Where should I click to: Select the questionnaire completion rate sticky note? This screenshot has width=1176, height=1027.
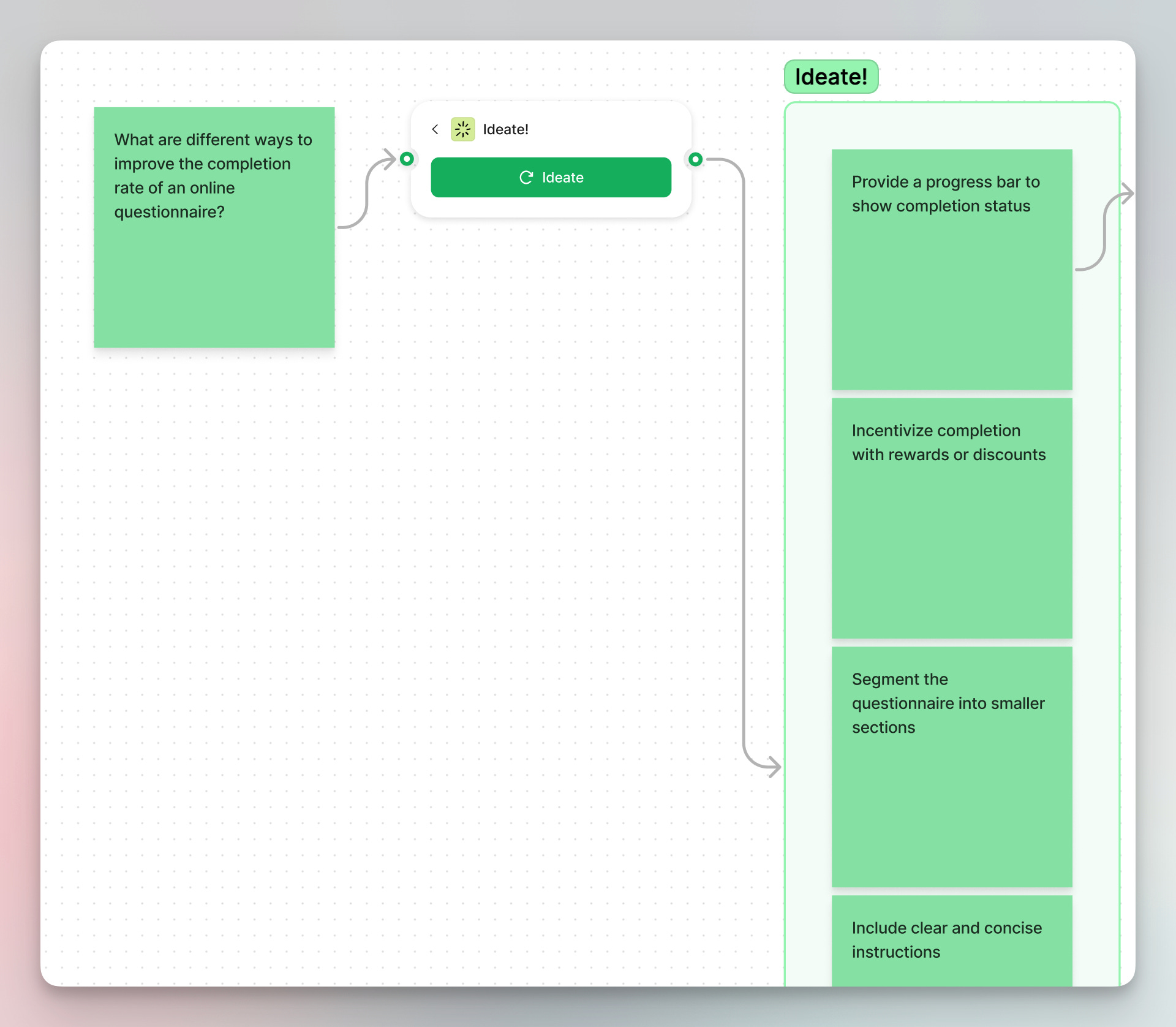(214, 227)
